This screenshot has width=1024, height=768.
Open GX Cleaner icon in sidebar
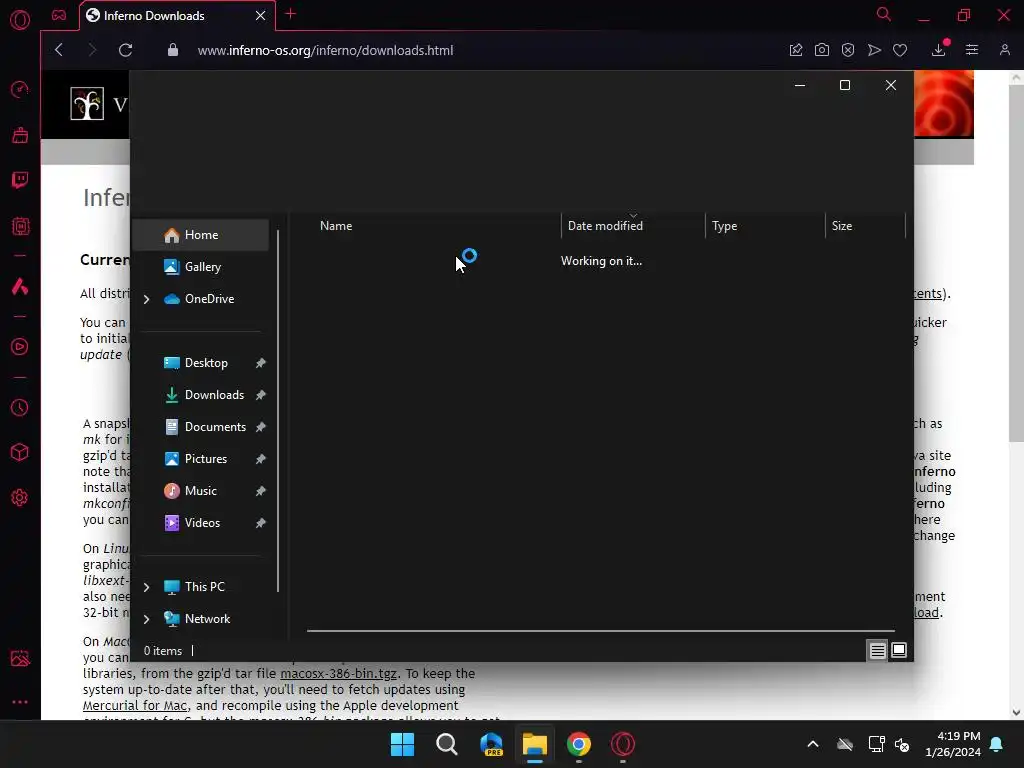pos(20,135)
